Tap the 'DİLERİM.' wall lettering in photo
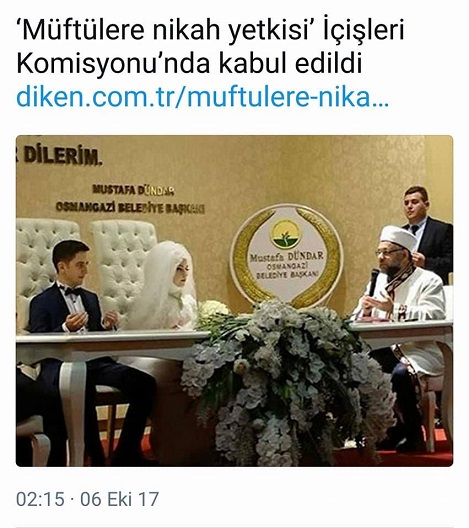The image size is (469, 528). coord(63,156)
